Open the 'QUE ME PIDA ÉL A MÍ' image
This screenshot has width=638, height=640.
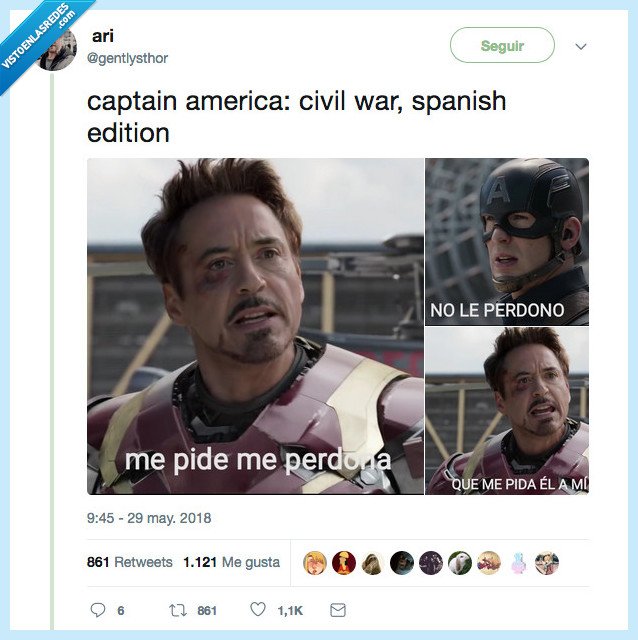507,411
